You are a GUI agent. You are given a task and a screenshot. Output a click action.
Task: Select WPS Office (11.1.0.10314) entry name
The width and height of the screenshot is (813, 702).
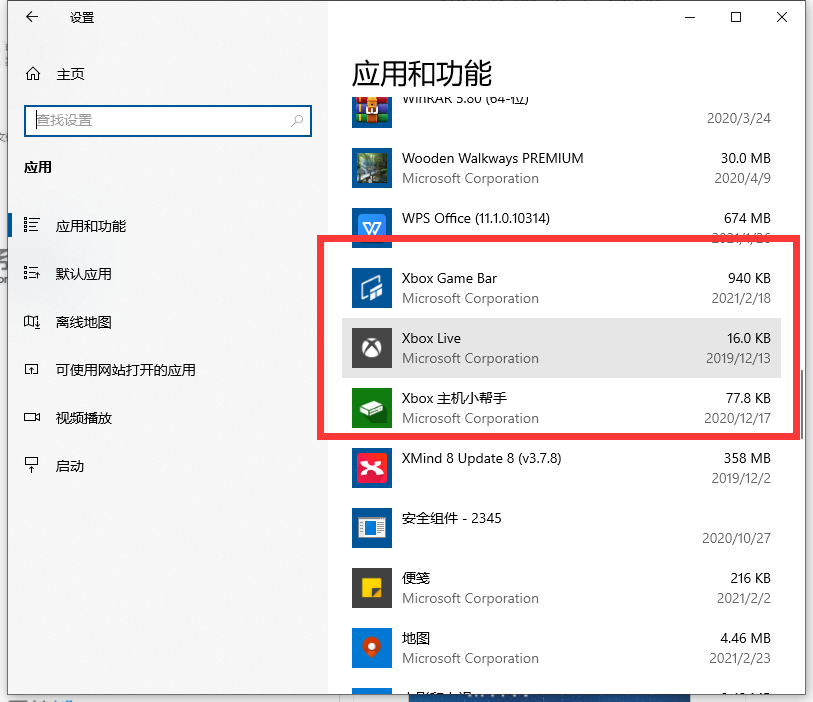pos(476,218)
